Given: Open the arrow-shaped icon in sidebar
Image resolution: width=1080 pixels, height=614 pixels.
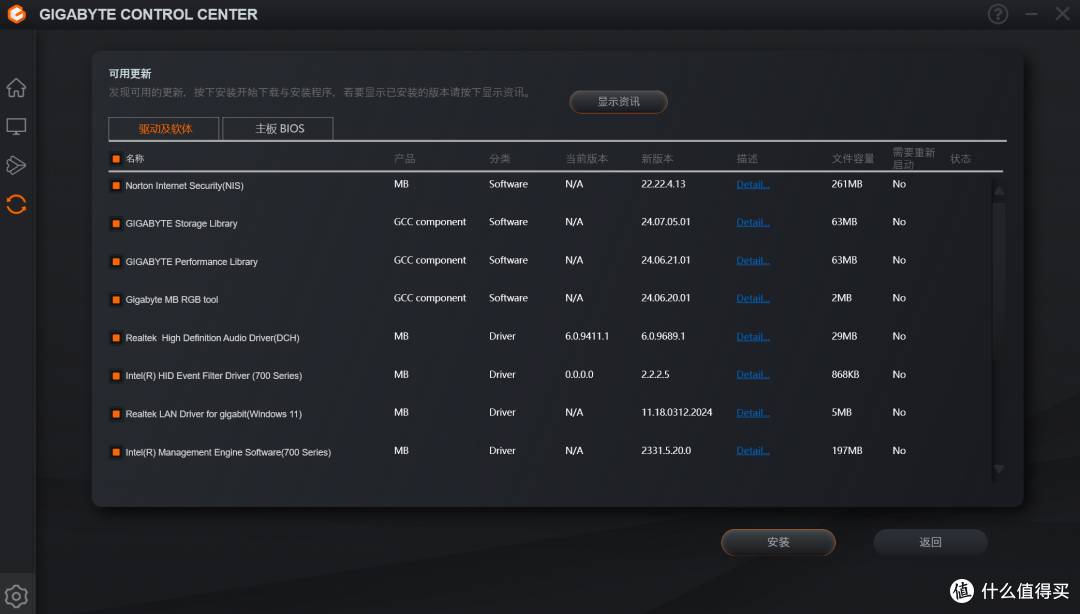Looking at the screenshot, I should pos(17,165).
